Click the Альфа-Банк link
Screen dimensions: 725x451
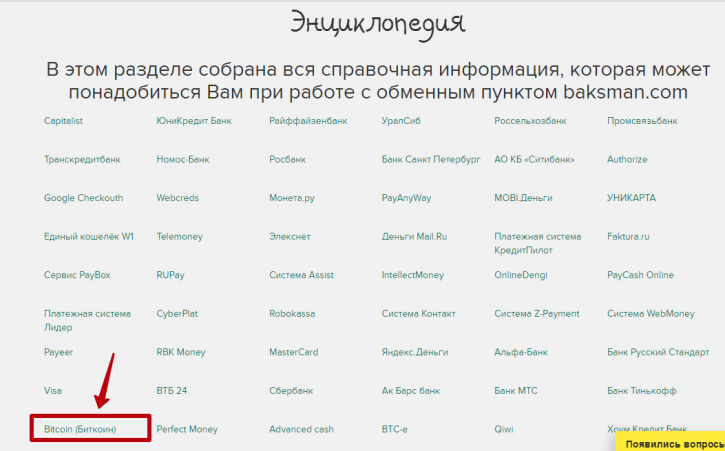point(521,352)
